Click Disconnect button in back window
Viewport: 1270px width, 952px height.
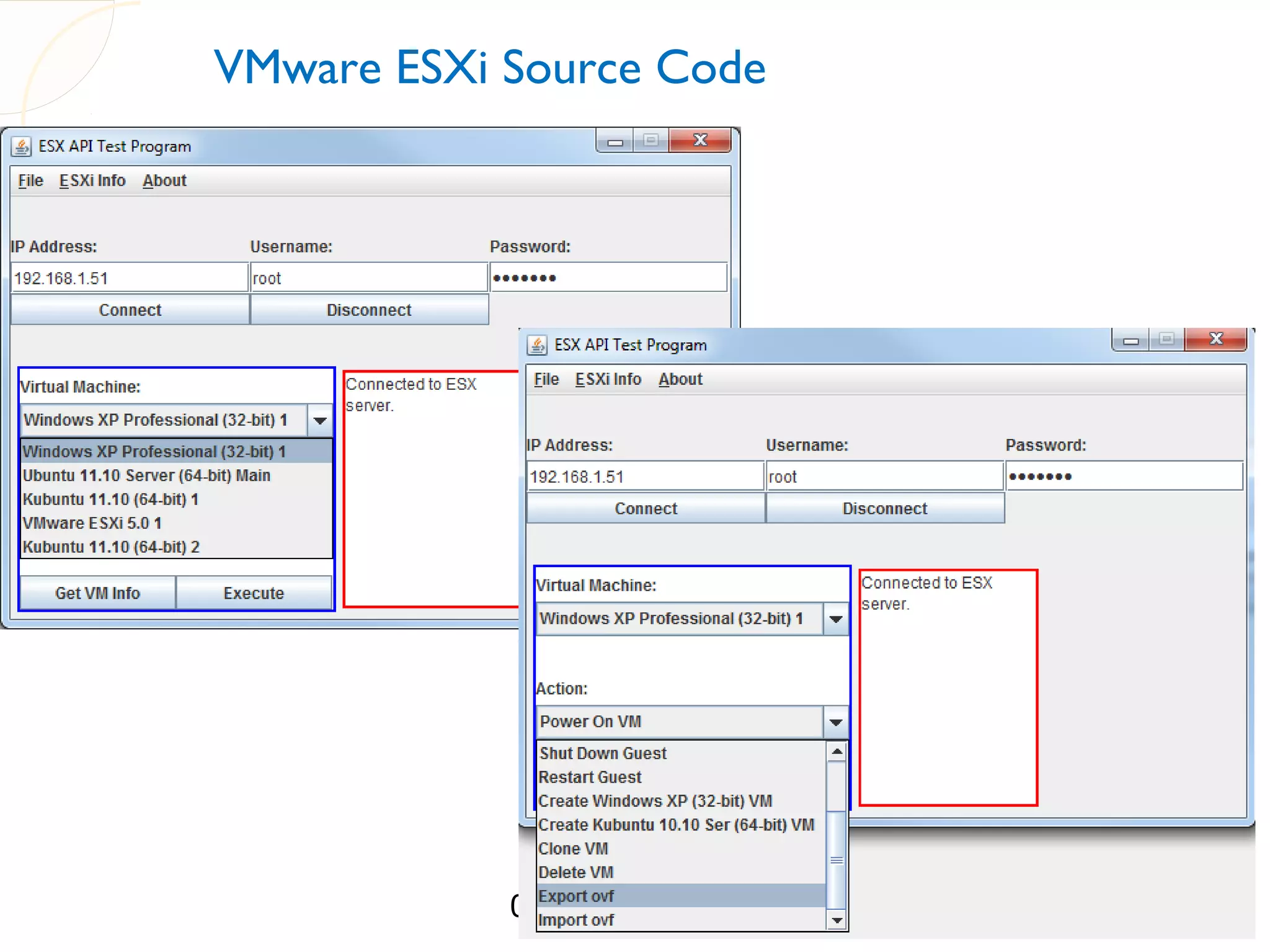[x=370, y=309]
